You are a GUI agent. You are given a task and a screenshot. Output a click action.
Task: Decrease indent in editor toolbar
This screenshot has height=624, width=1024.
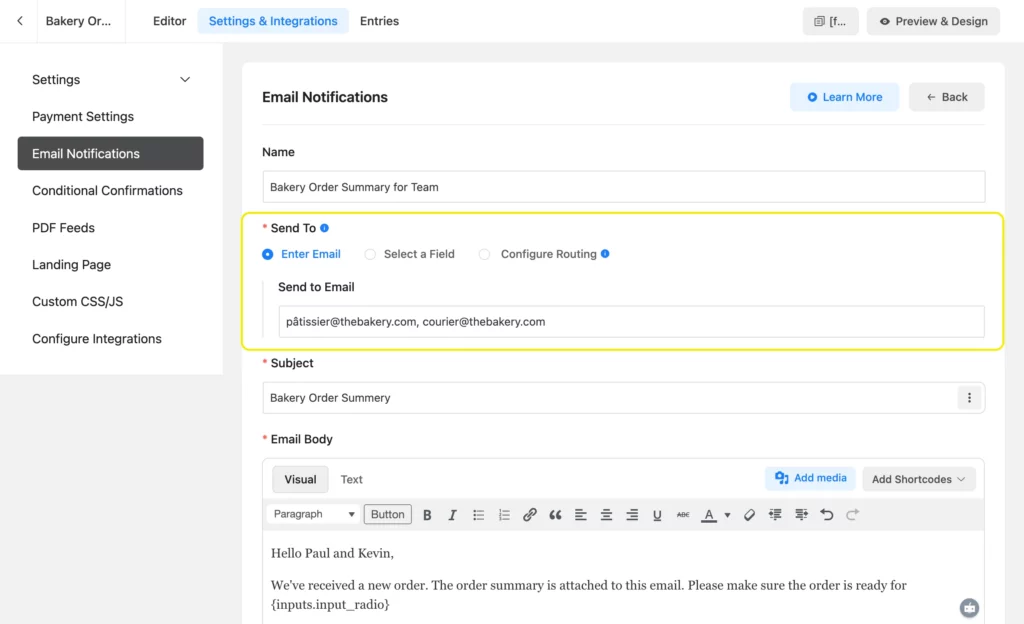point(775,514)
